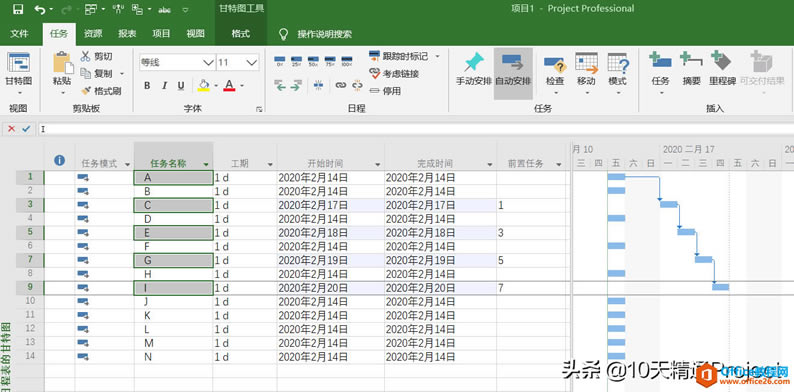The image size is (794, 392).
Task: Open the Gantt Chart Format tab
Action: [x=241, y=34]
